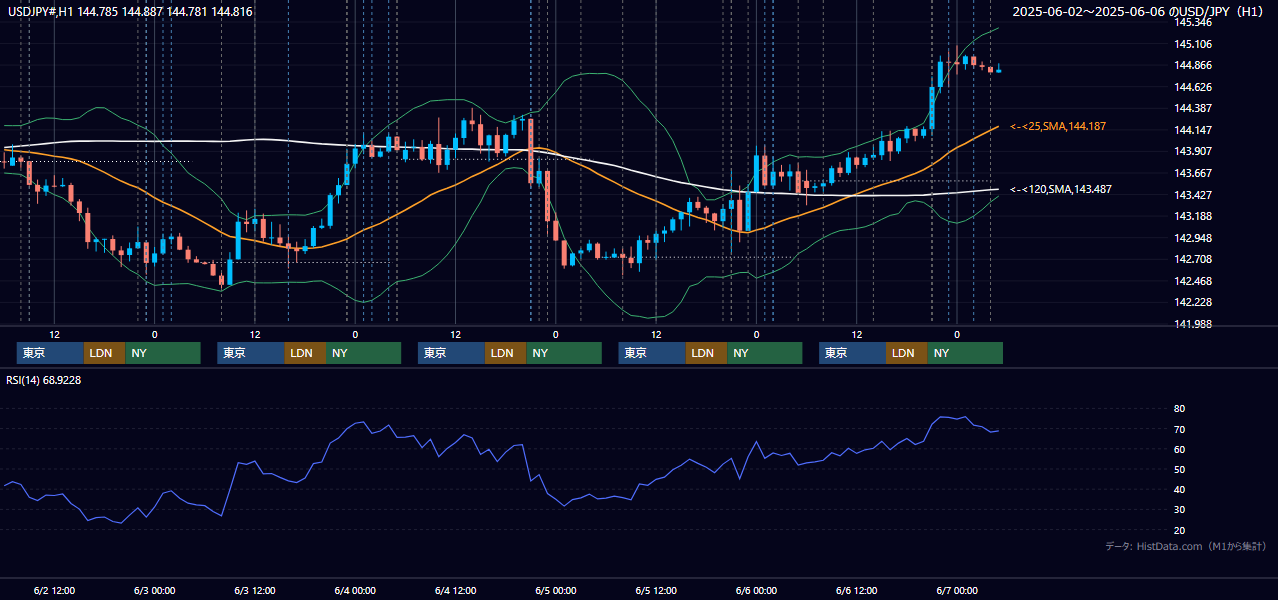Select the NY session bar for 6/3
Image resolution: width=1278 pixels, height=600 pixels.
(364, 353)
